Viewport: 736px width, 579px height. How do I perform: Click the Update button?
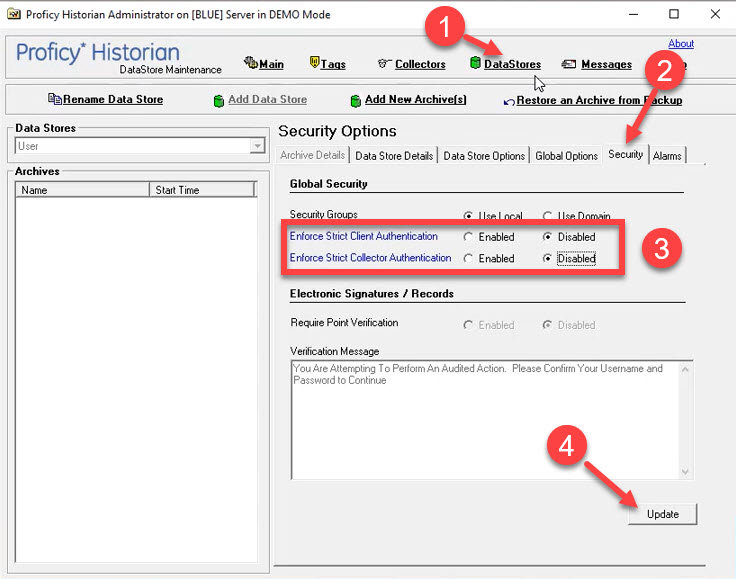[x=662, y=514]
